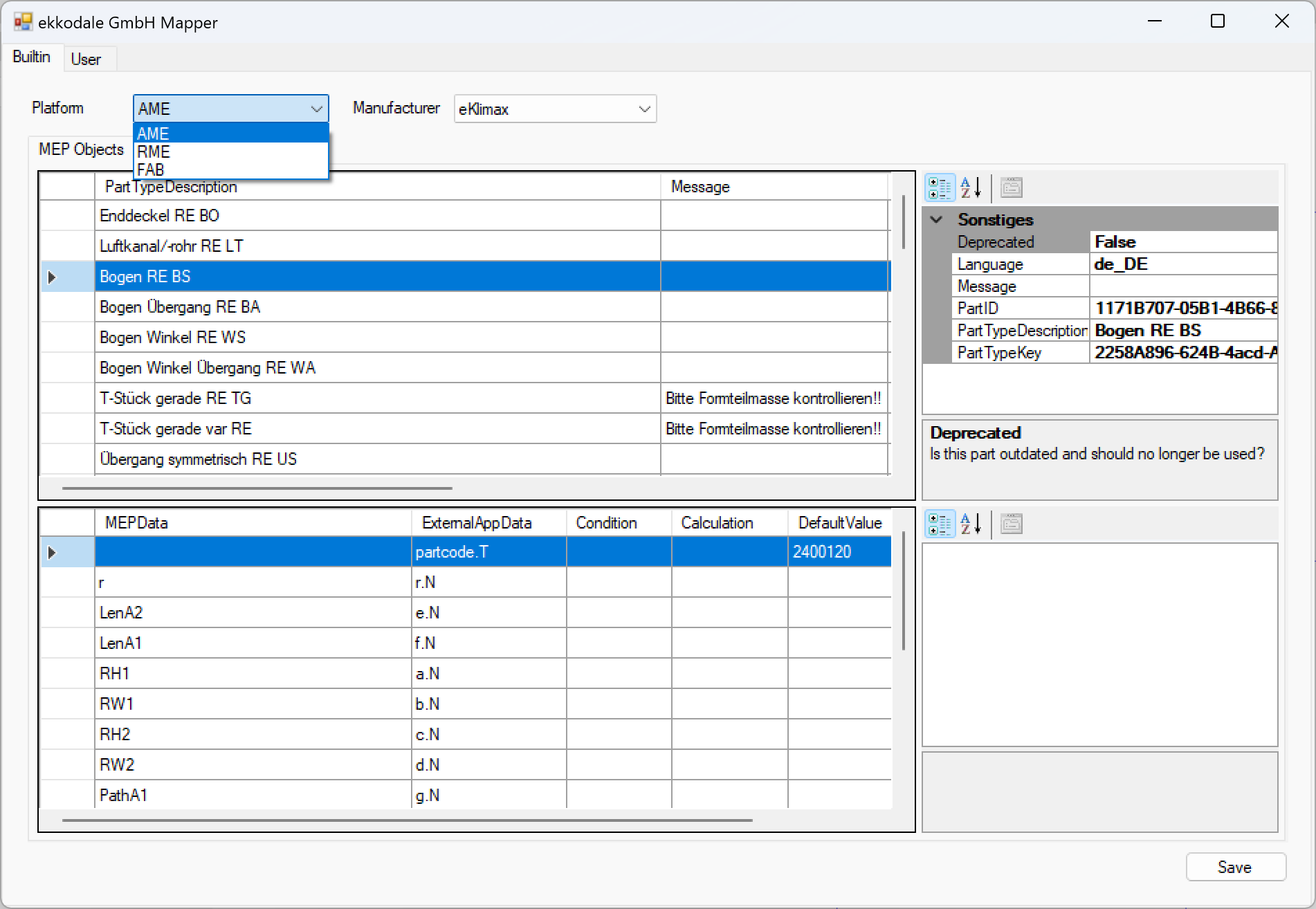Viewport: 1316px width, 909px height.
Task: Click the ExternalAppData column header
Action: (x=489, y=523)
